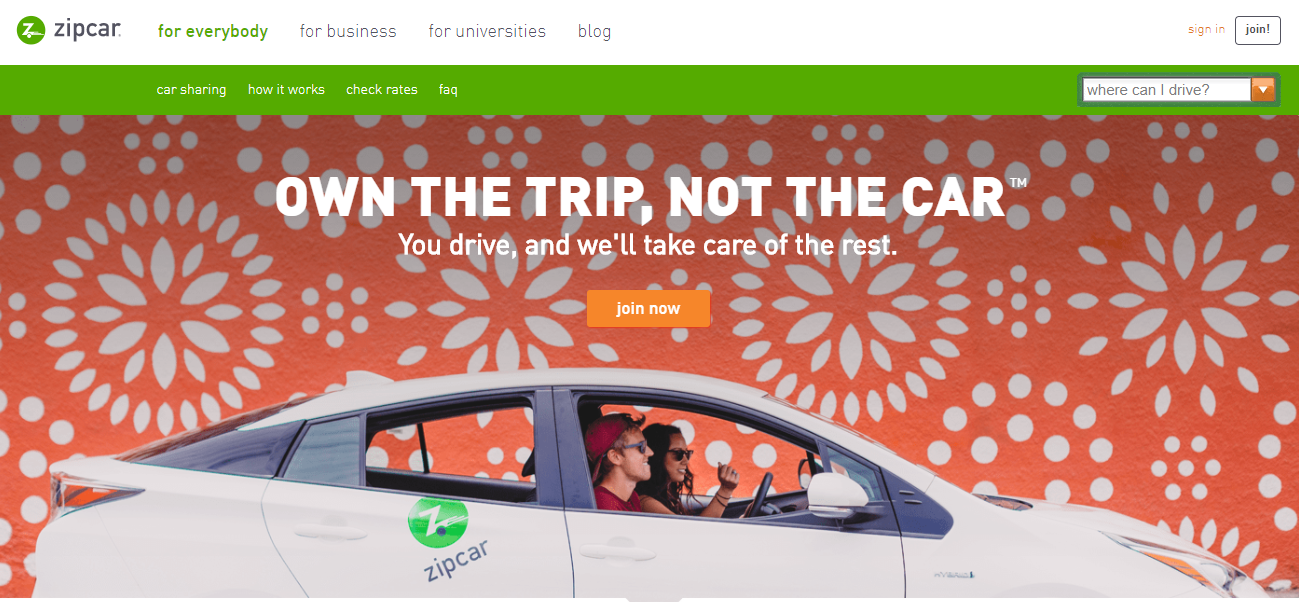Image resolution: width=1299 pixels, height=602 pixels.
Task: Click the sign in link
Action: point(1206,29)
